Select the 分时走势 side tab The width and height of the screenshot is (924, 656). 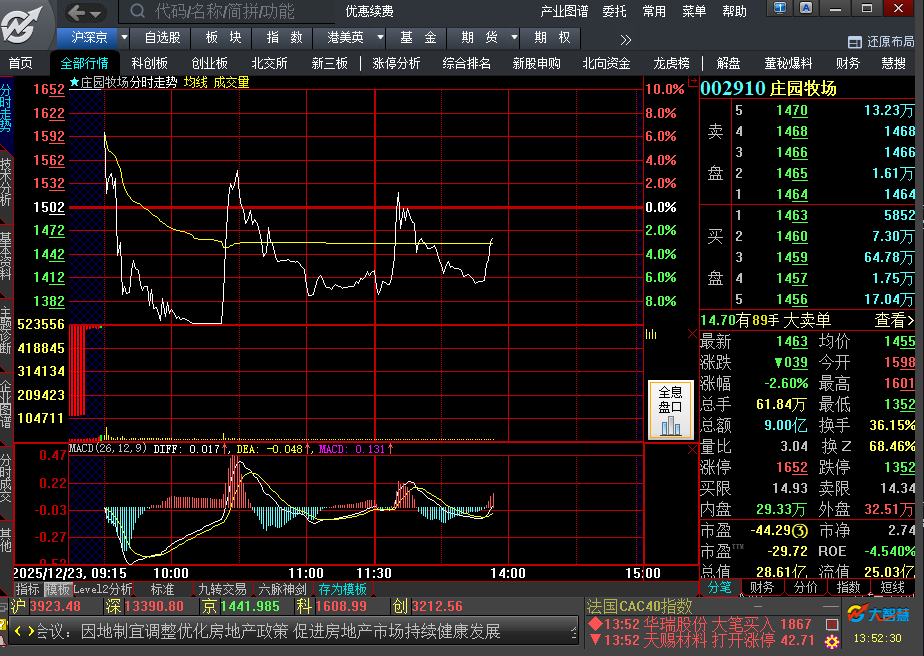(x=6, y=108)
